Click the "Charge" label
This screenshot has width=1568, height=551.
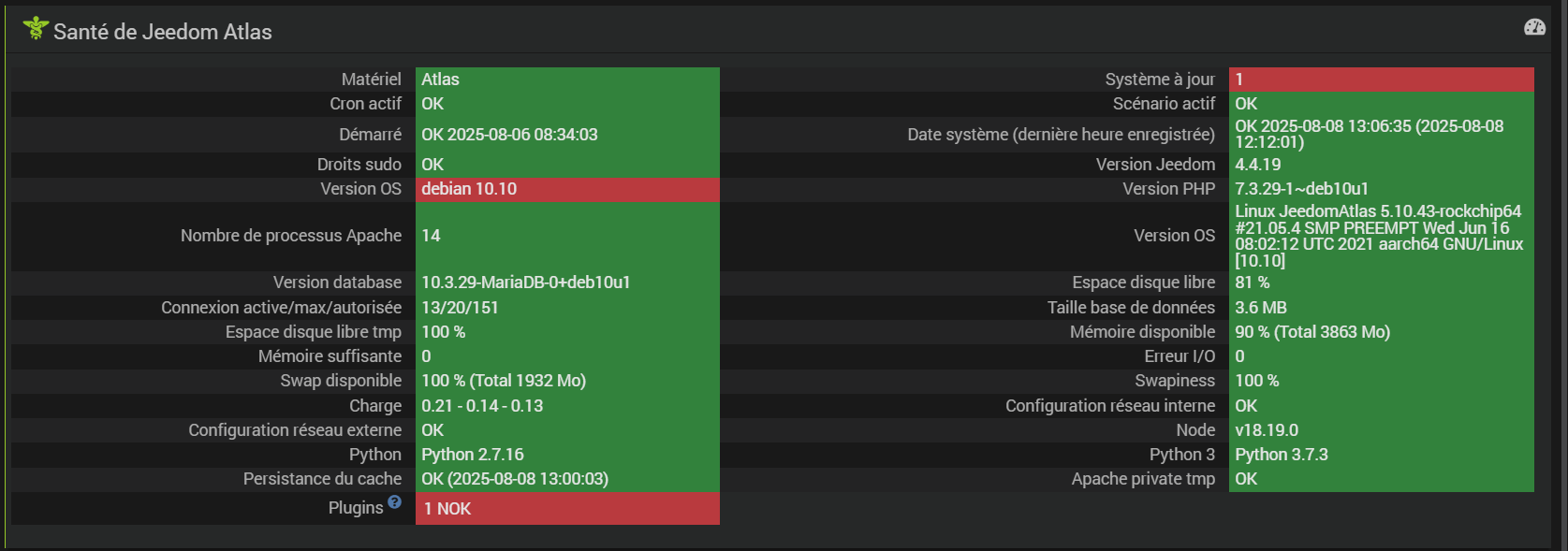coord(375,406)
